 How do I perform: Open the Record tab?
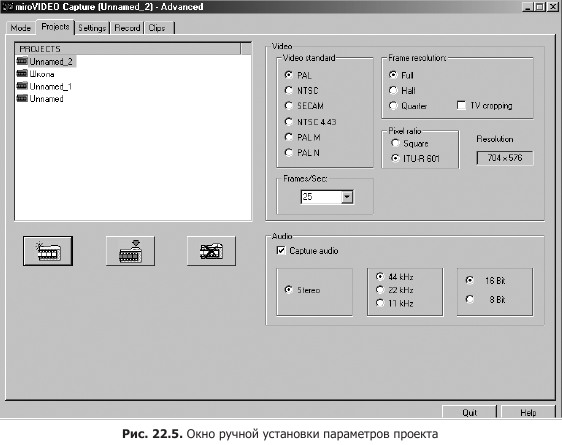(127, 28)
